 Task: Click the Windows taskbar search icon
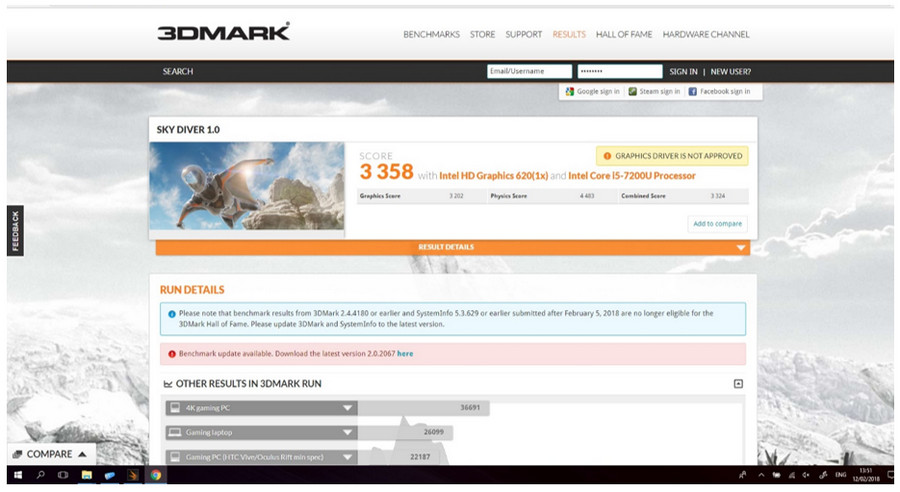tap(40, 475)
